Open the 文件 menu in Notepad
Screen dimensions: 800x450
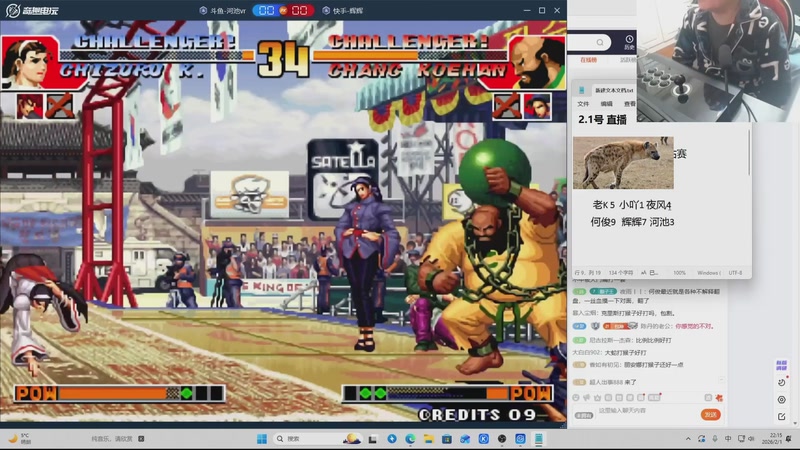583,104
